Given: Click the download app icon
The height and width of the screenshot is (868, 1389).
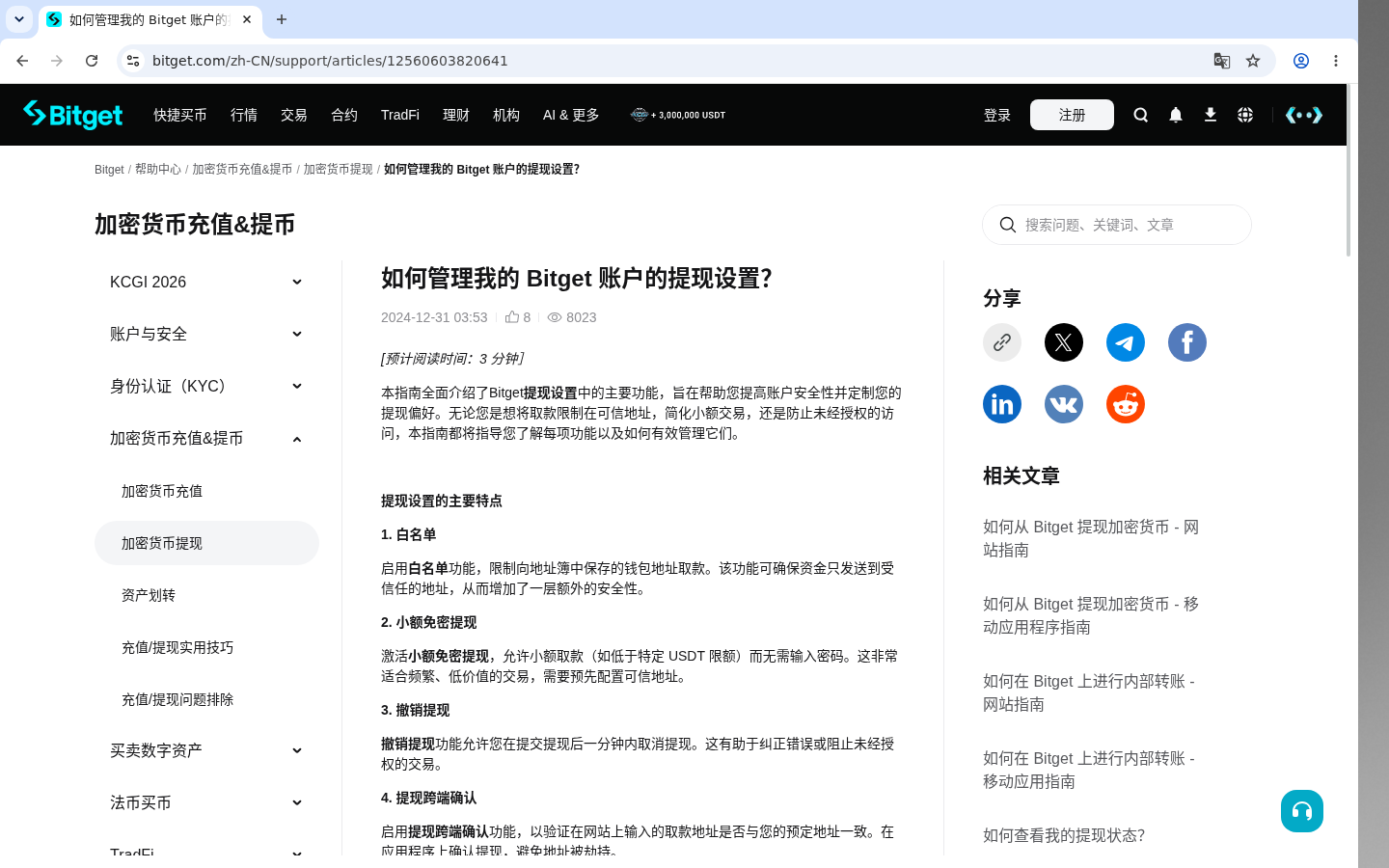Looking at the screenshot, I should point(1211,115).
